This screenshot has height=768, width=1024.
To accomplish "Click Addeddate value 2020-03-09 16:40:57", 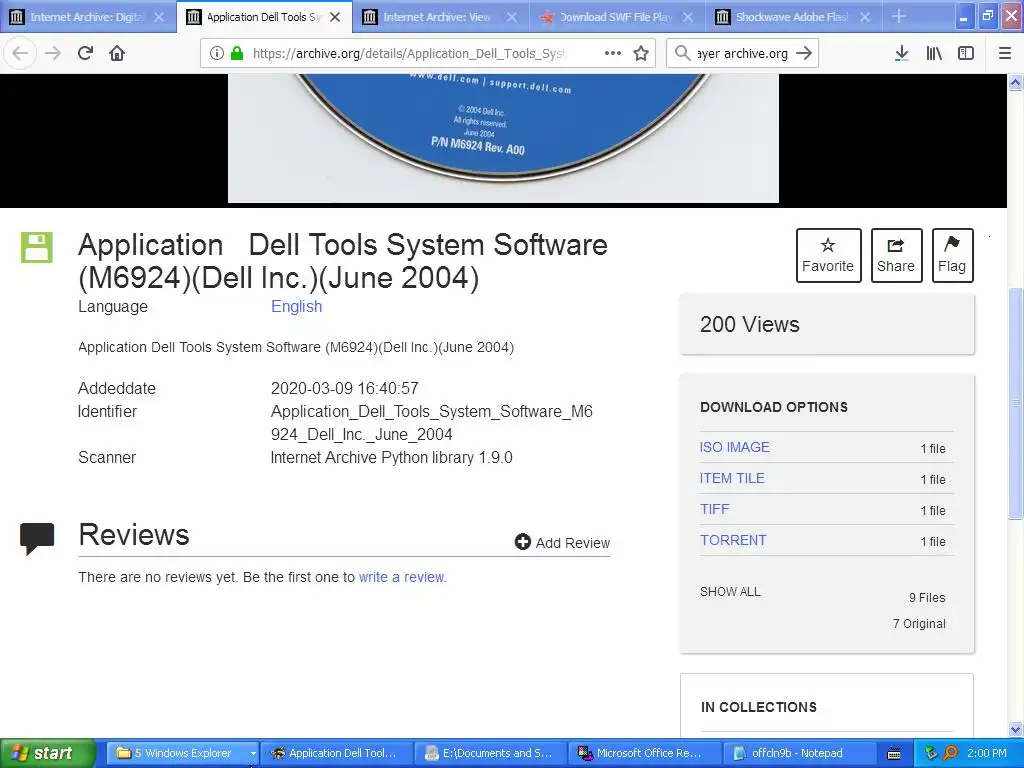I will pyautogui.click(x=344, y=389).
